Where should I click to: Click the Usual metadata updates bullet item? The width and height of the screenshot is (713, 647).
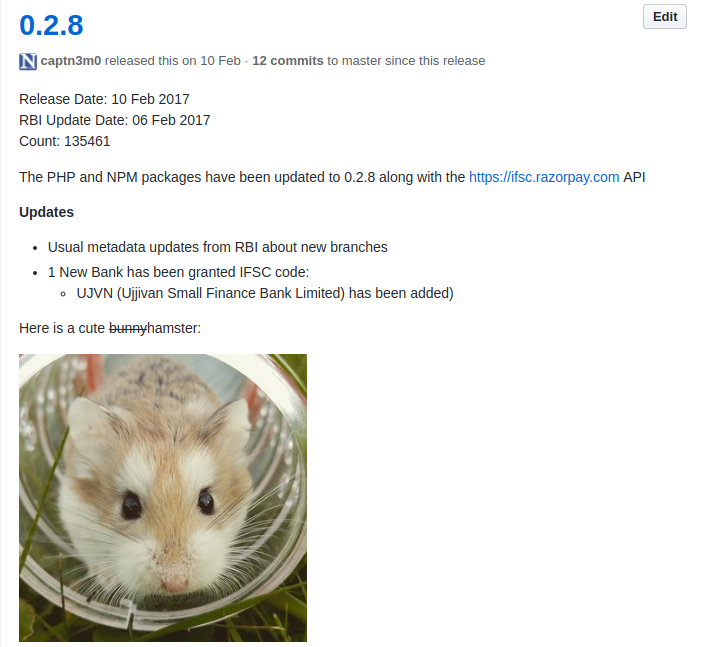217,247
